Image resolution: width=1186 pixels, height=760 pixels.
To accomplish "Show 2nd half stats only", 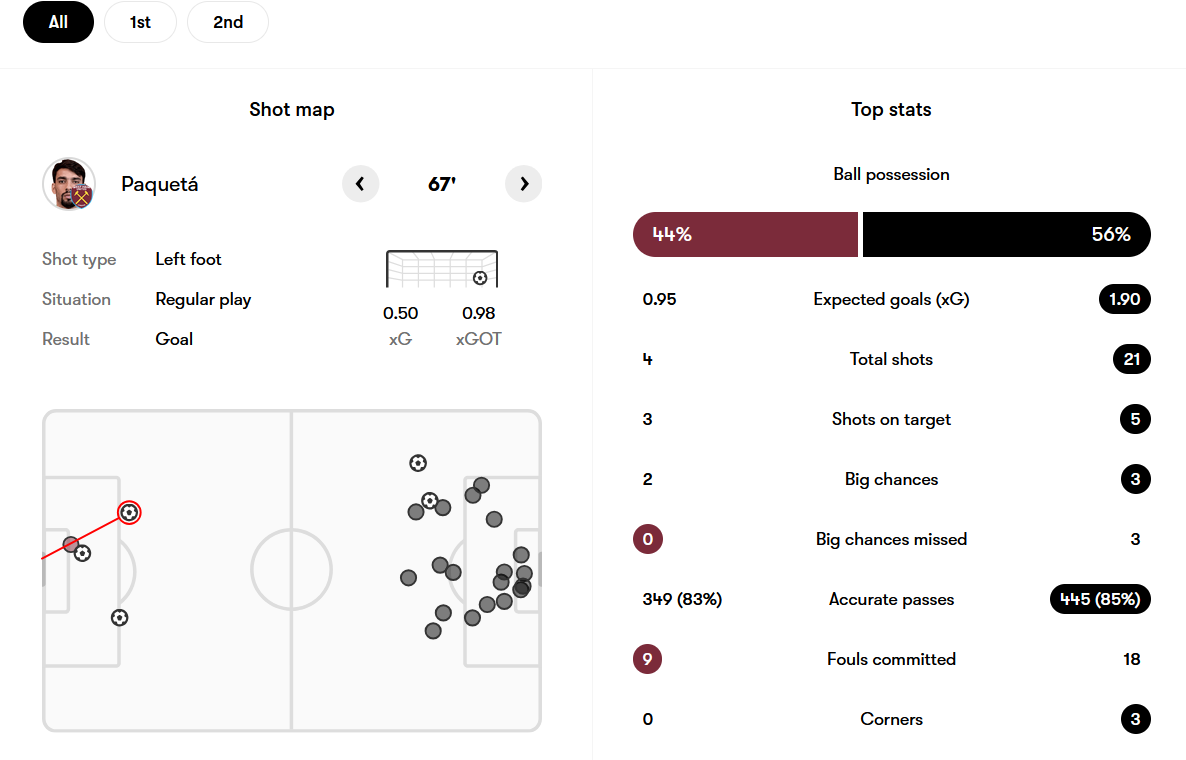I will point(228,22).
